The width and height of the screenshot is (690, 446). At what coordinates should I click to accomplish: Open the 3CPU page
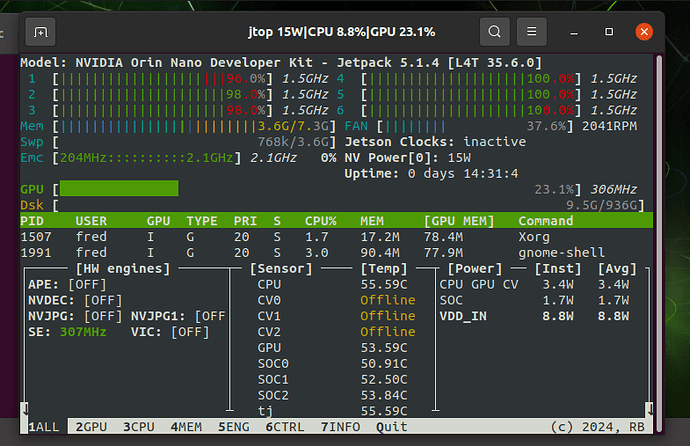[x=139, y=427]
